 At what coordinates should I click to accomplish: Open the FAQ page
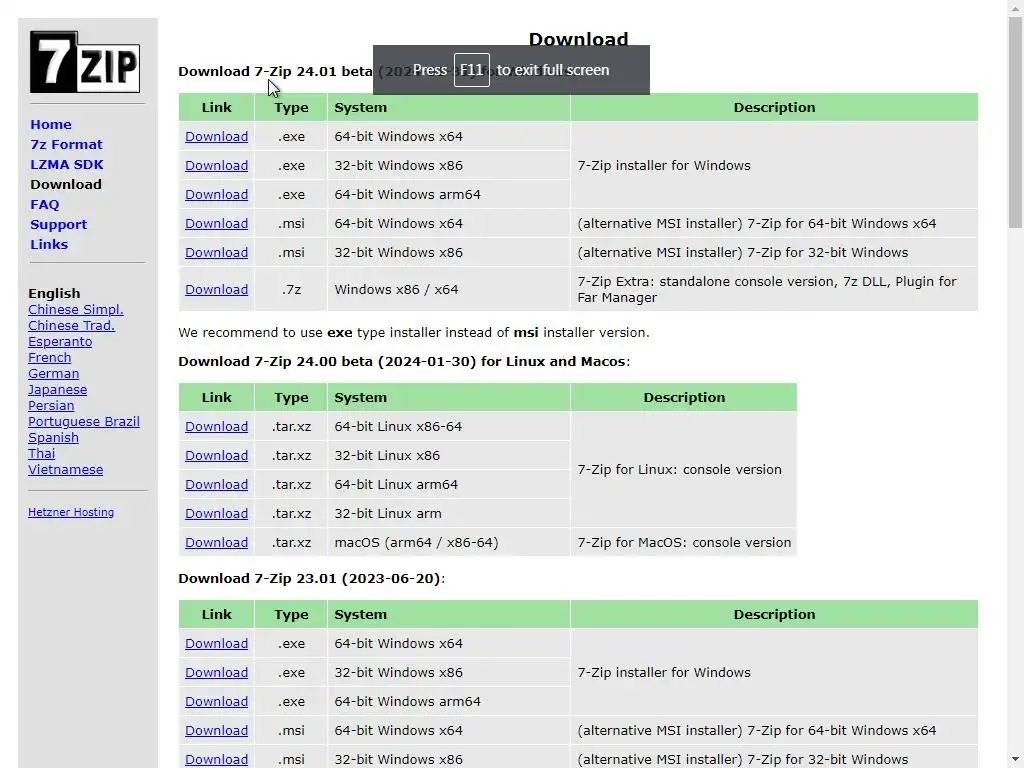[44, 204]
